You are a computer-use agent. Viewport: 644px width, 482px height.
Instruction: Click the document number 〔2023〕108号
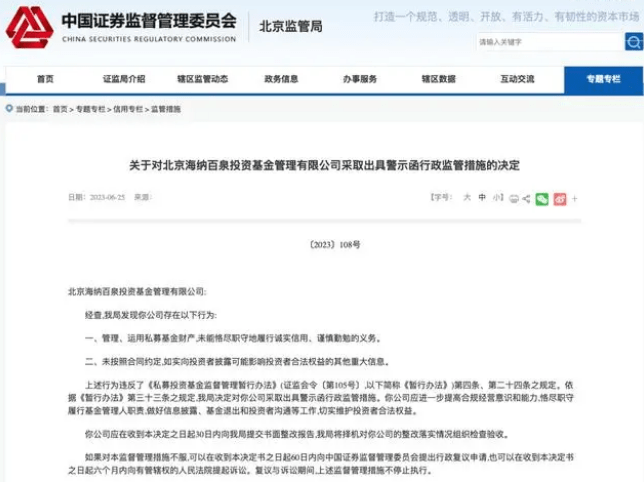(x=334, y=245)
